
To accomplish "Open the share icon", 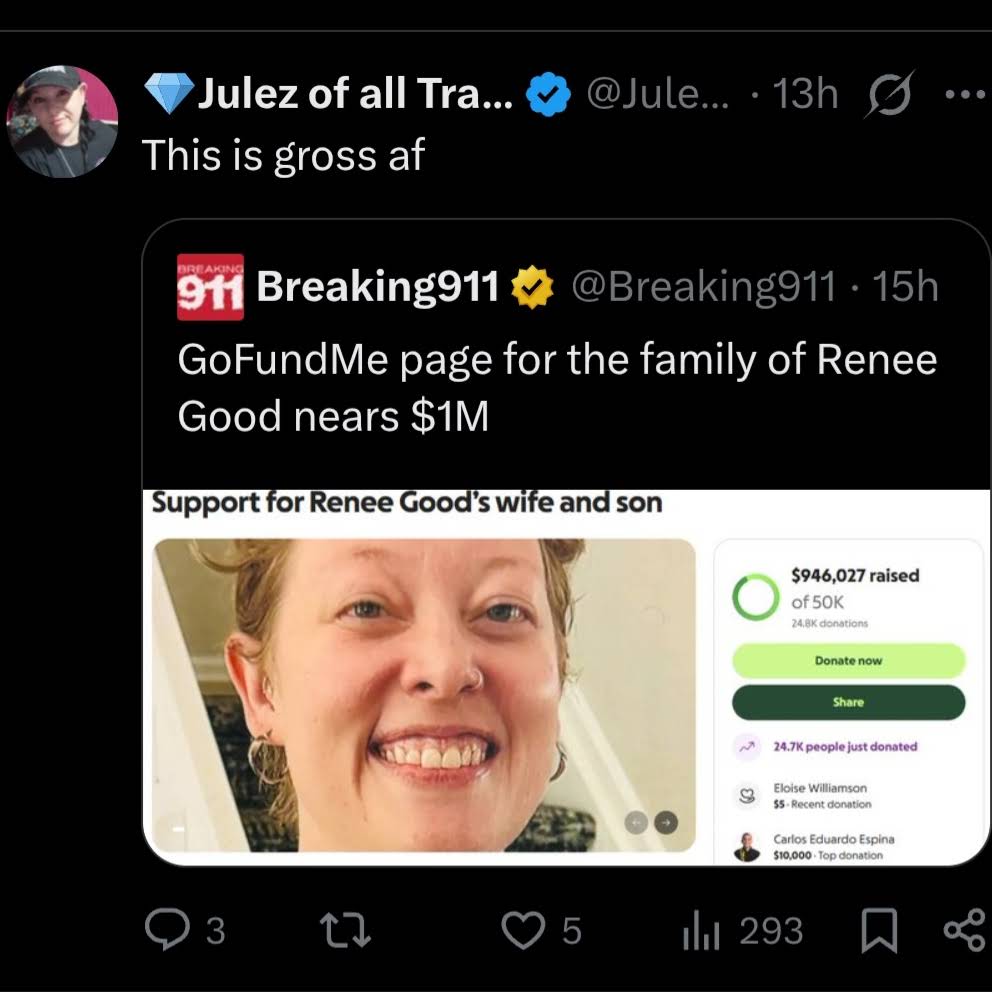I will 965,930.
